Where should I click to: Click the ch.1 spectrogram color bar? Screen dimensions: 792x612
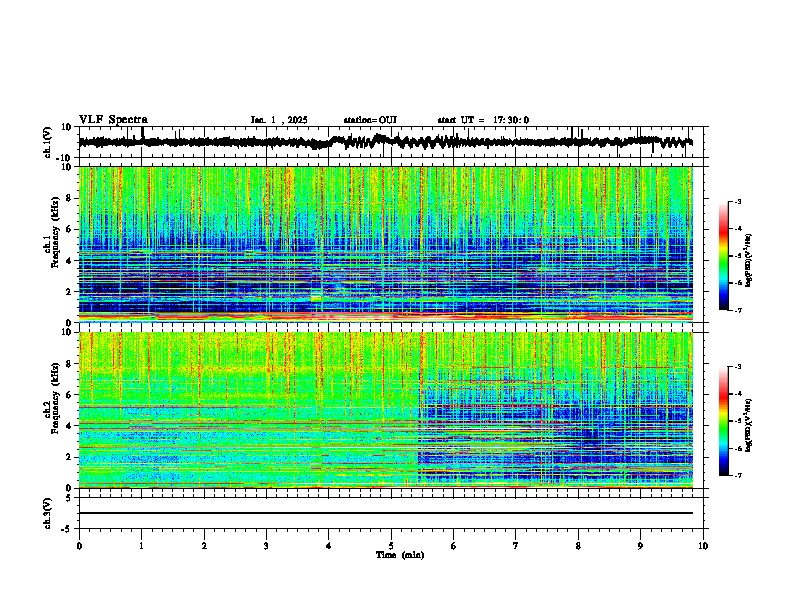[x=723, y=256]
